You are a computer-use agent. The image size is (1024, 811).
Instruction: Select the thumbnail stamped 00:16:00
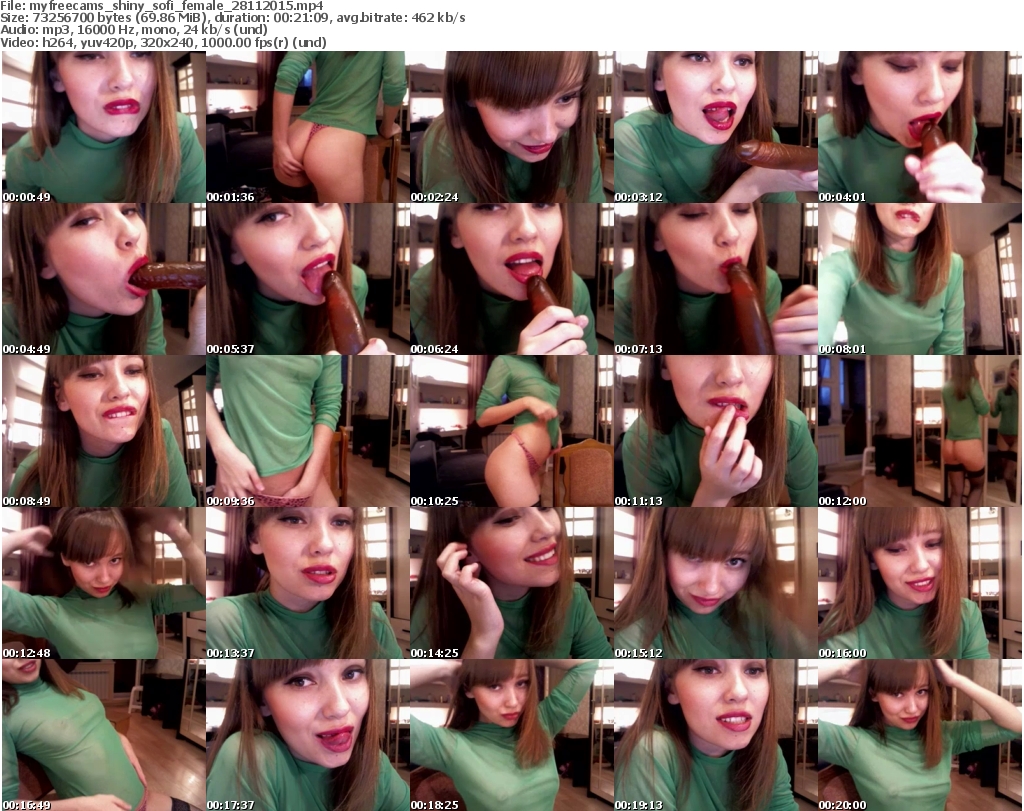tap(920, 583)
